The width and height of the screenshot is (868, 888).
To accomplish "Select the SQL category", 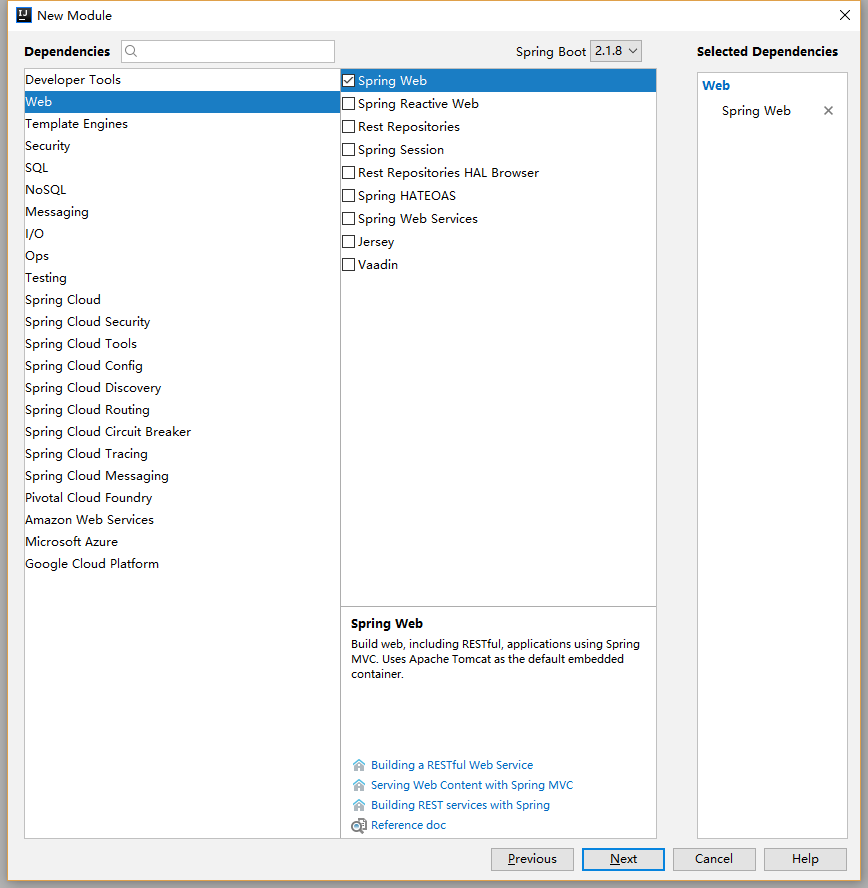I will [x=182, y=168].
